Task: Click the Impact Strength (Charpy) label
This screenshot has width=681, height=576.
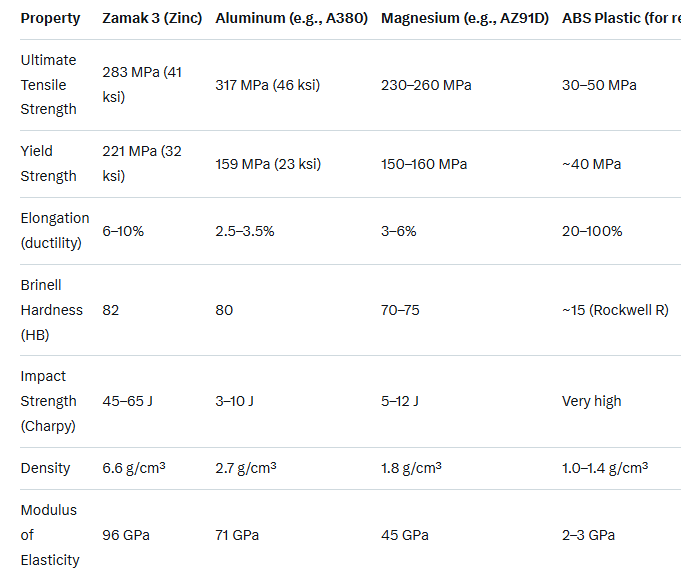Action: coord(48,401)
